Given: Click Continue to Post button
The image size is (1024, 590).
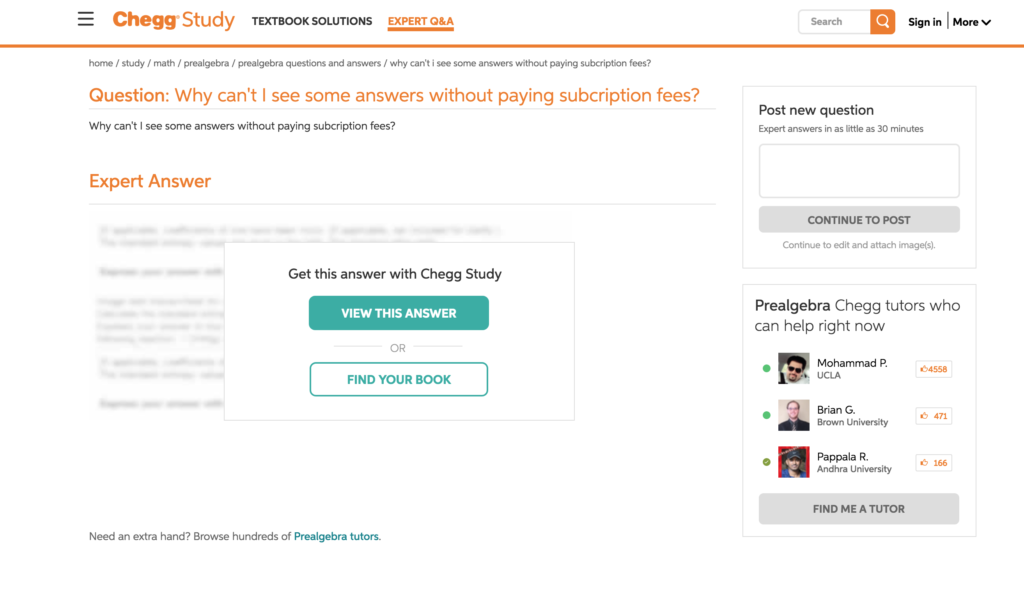Looking at the screenshot, I should tap(859, 220).
